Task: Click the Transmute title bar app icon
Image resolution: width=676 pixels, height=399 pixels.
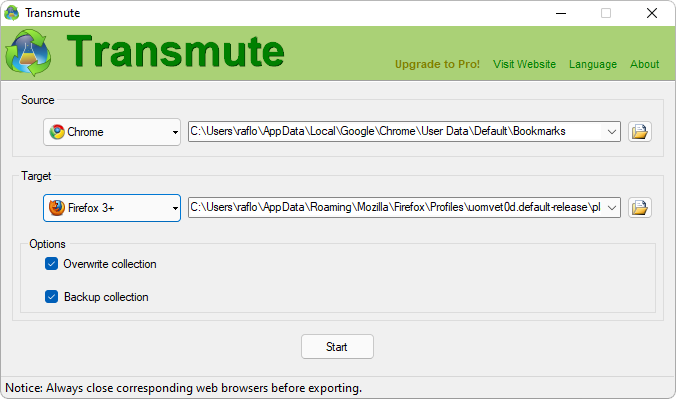Action: pyautogui.click(x=12, y=13)
